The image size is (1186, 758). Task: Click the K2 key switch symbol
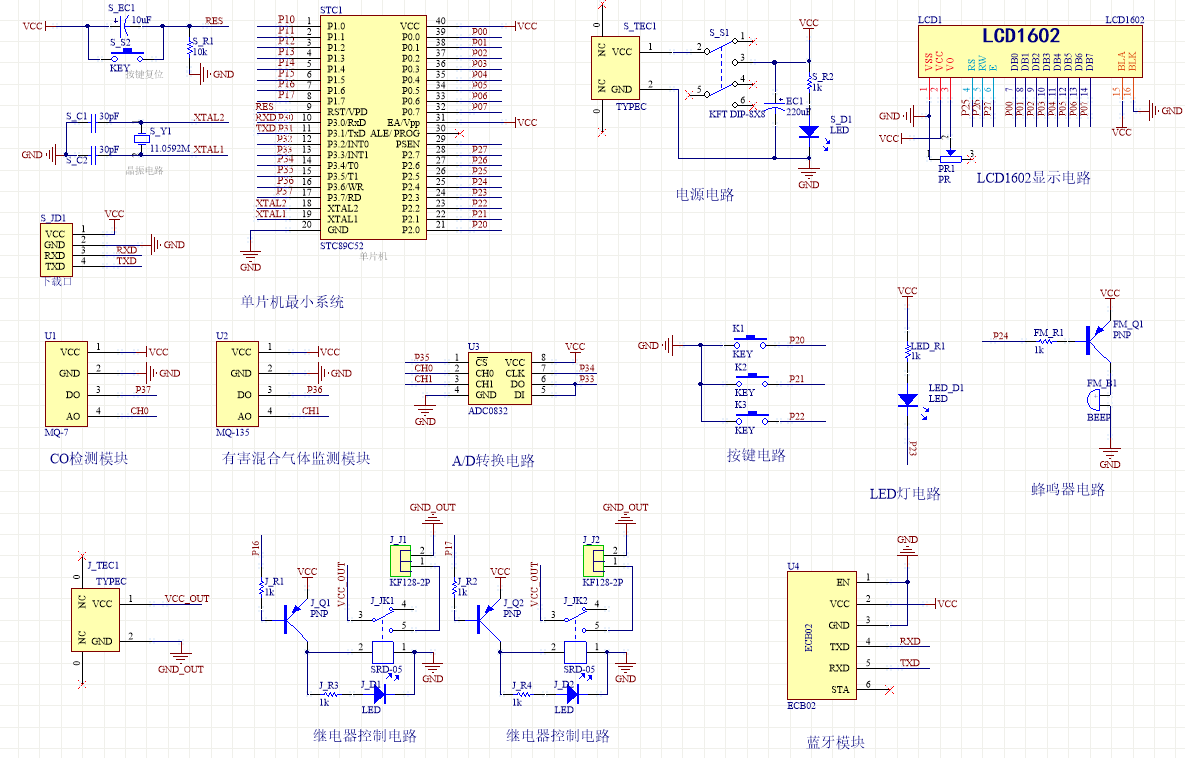750,381
